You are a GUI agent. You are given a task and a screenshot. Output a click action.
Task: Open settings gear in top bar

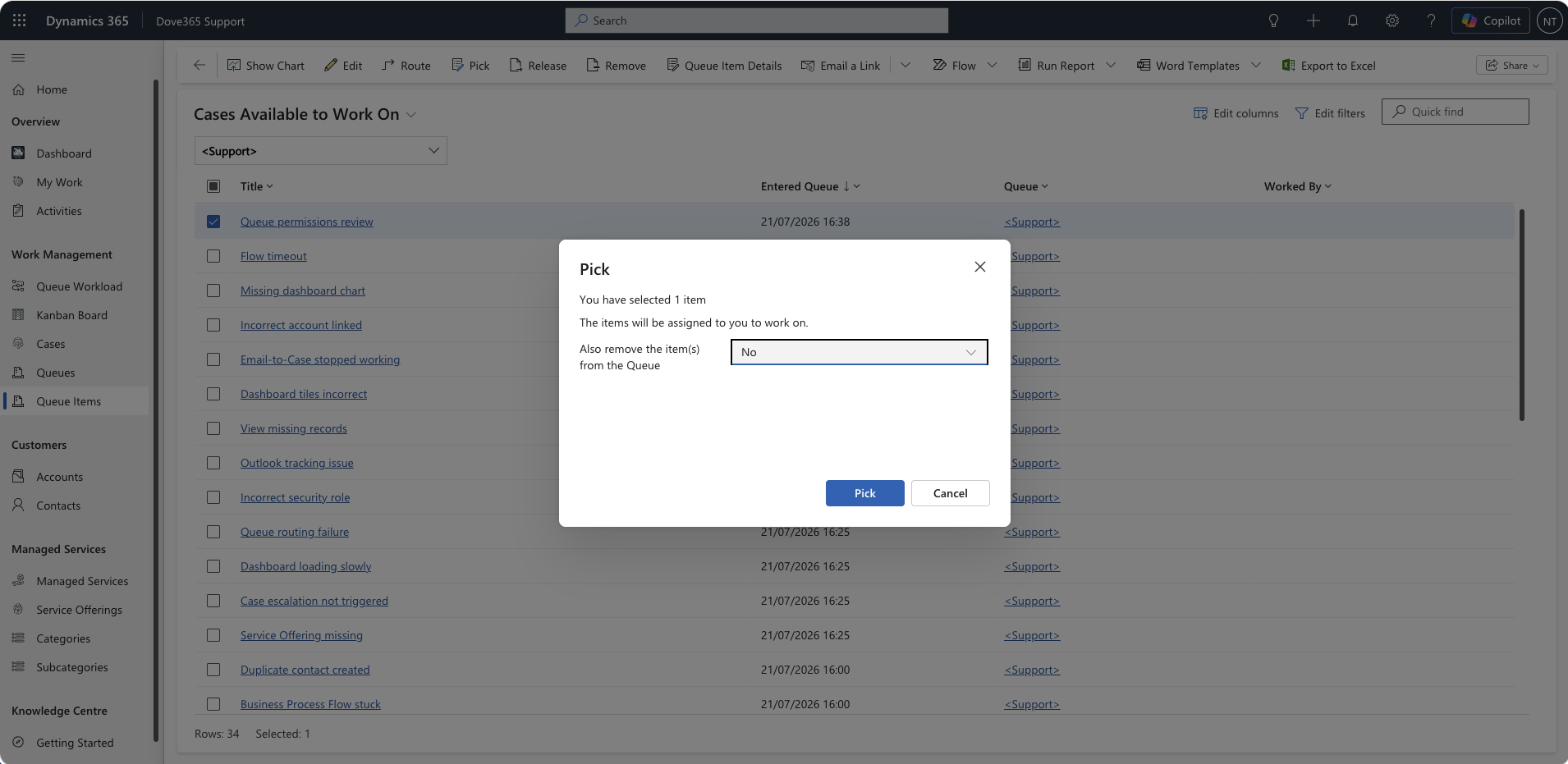point(1392,21)
